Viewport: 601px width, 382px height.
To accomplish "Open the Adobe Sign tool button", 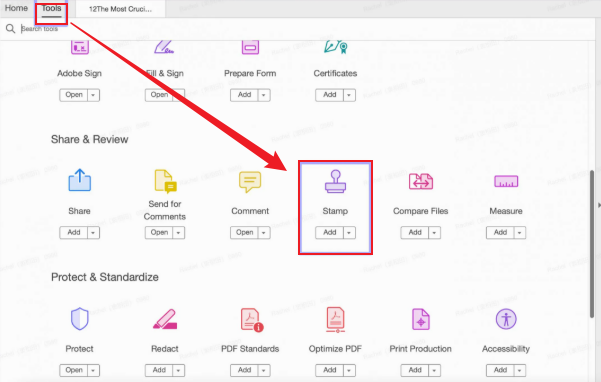I will (74, 95).
